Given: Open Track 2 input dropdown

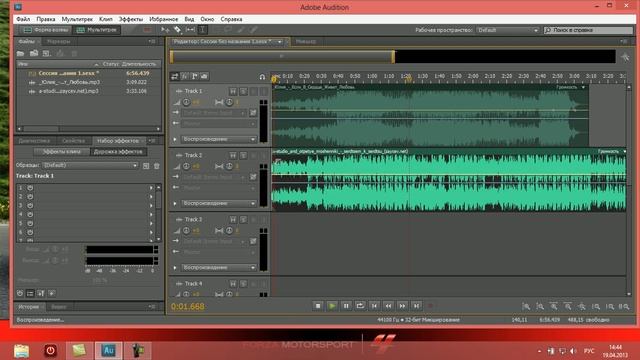Looking at the screenshot, I should click(214, 177).
